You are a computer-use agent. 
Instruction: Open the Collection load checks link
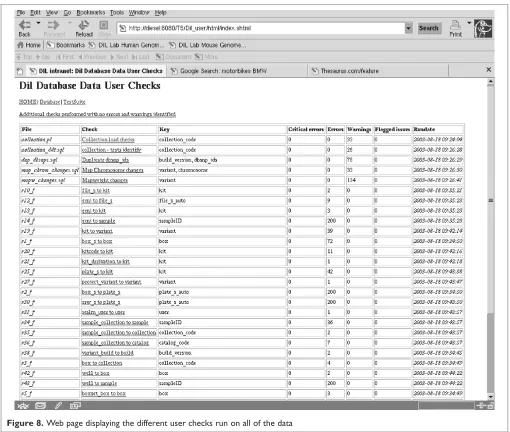point(108,140)
